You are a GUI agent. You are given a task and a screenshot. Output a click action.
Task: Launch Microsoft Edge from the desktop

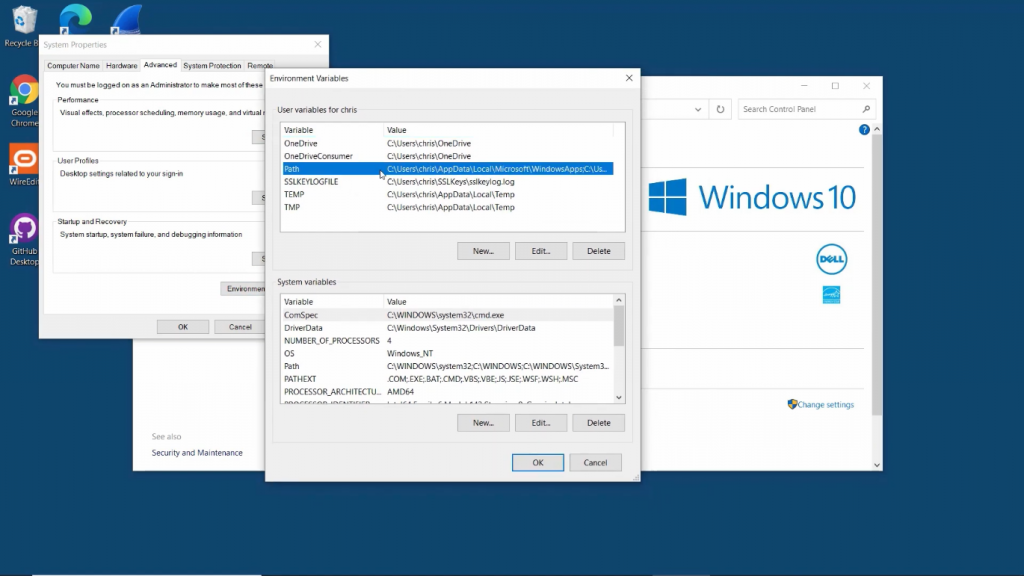pos(76,19)
